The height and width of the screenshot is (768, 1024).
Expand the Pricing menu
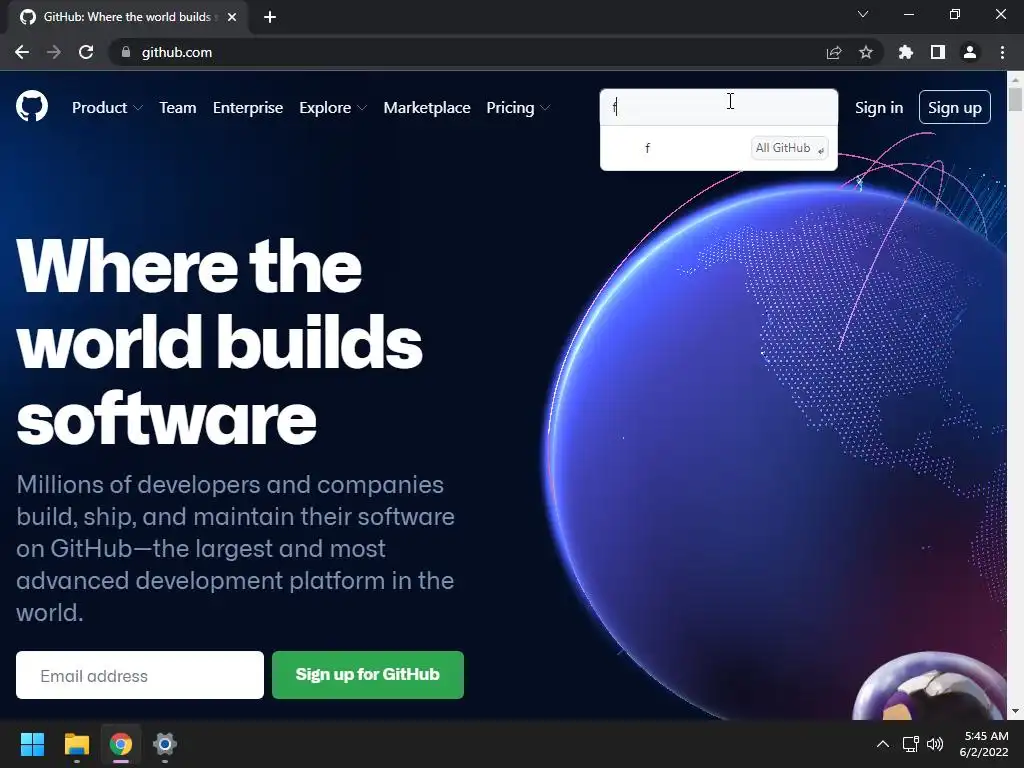(519, 108)
